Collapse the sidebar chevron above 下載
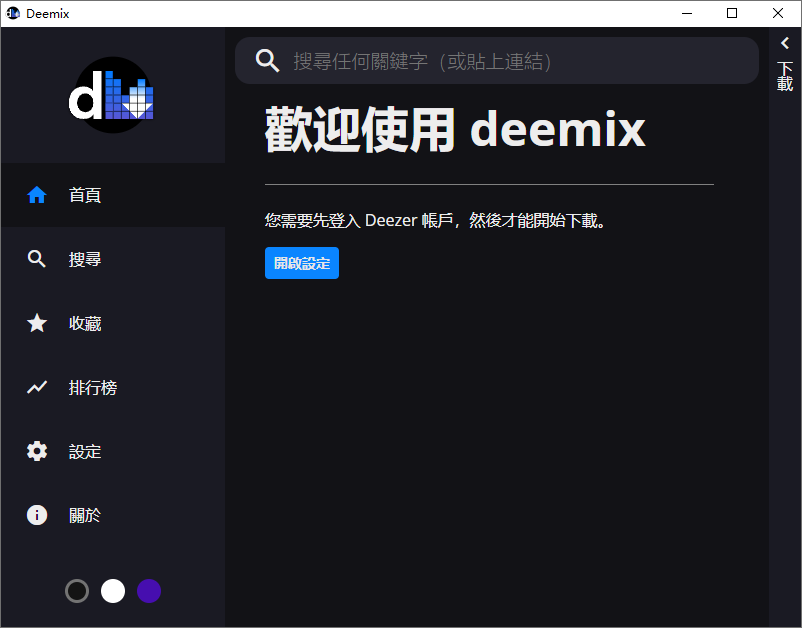 point(784,42)
